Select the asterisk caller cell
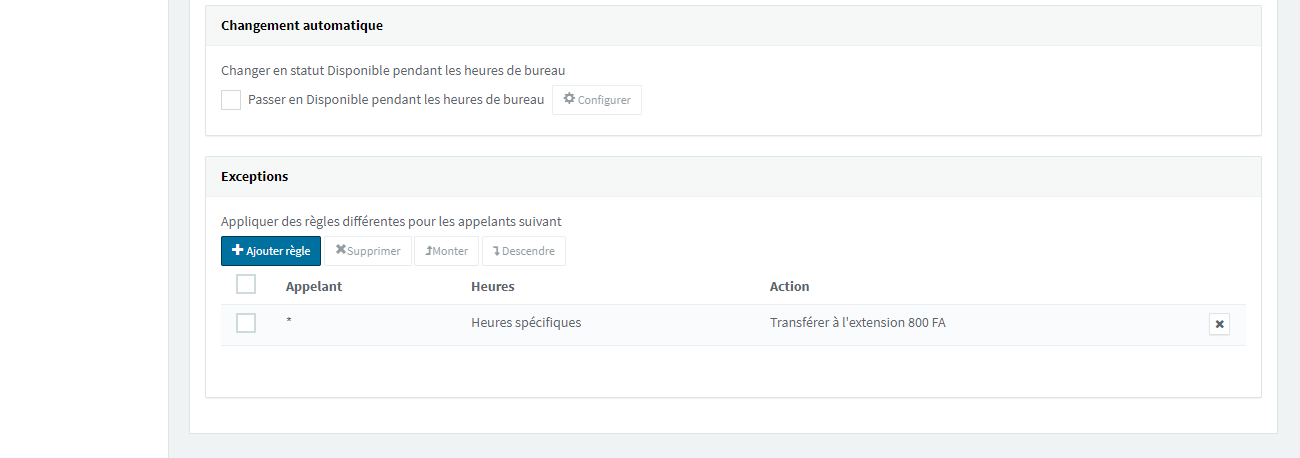 click(x=289, y=323)
